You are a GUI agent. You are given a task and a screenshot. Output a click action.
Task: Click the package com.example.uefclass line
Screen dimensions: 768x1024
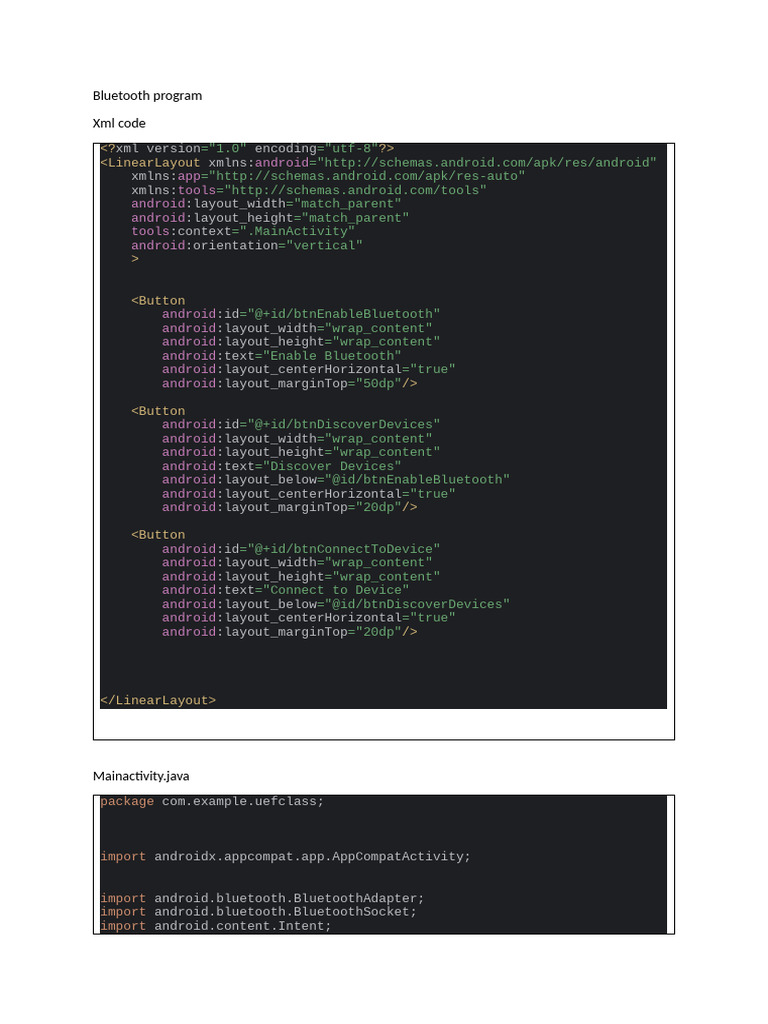[x=212, y=801]
